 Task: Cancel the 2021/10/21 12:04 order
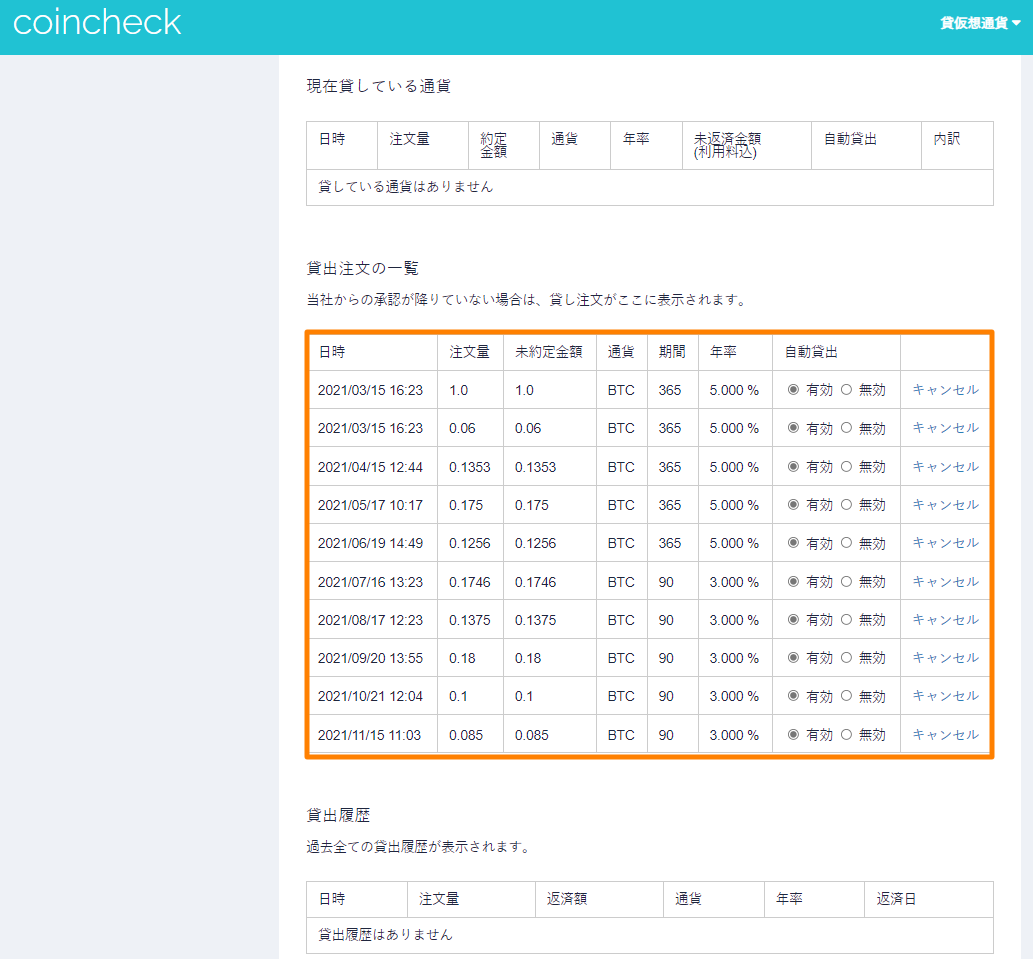(945, 696)
